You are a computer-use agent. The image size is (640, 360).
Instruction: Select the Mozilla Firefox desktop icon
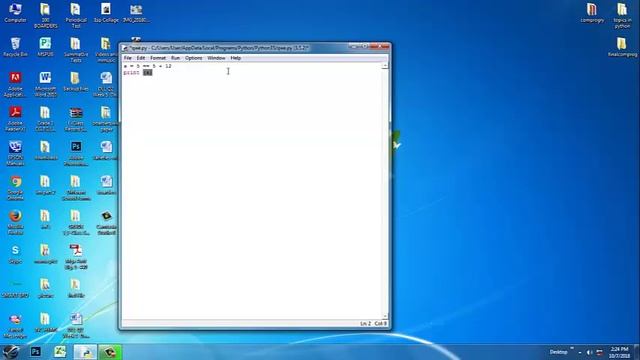[16, 222]
